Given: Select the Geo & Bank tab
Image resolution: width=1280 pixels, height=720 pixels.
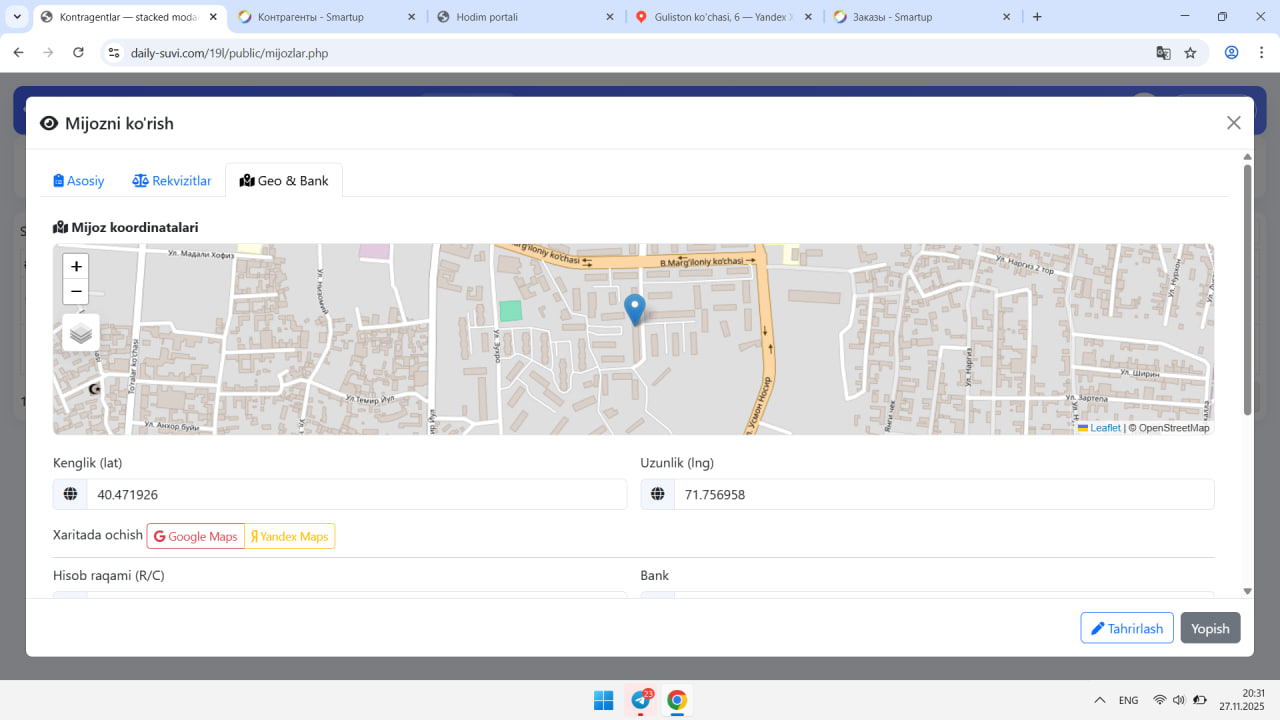Looking at the screenshot, I should [x=284, y=181].
